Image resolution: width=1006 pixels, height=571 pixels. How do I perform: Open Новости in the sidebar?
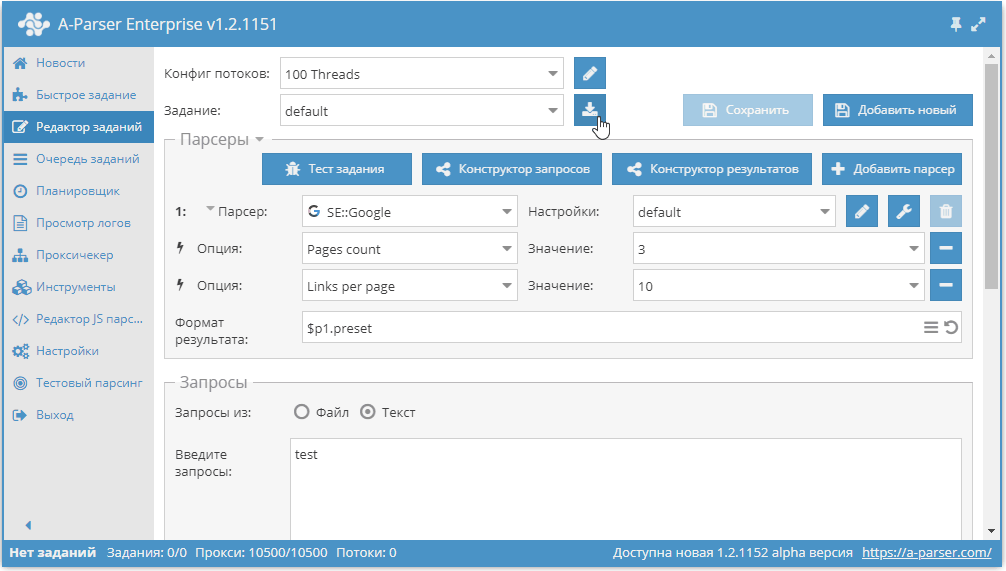pos(78,63)
